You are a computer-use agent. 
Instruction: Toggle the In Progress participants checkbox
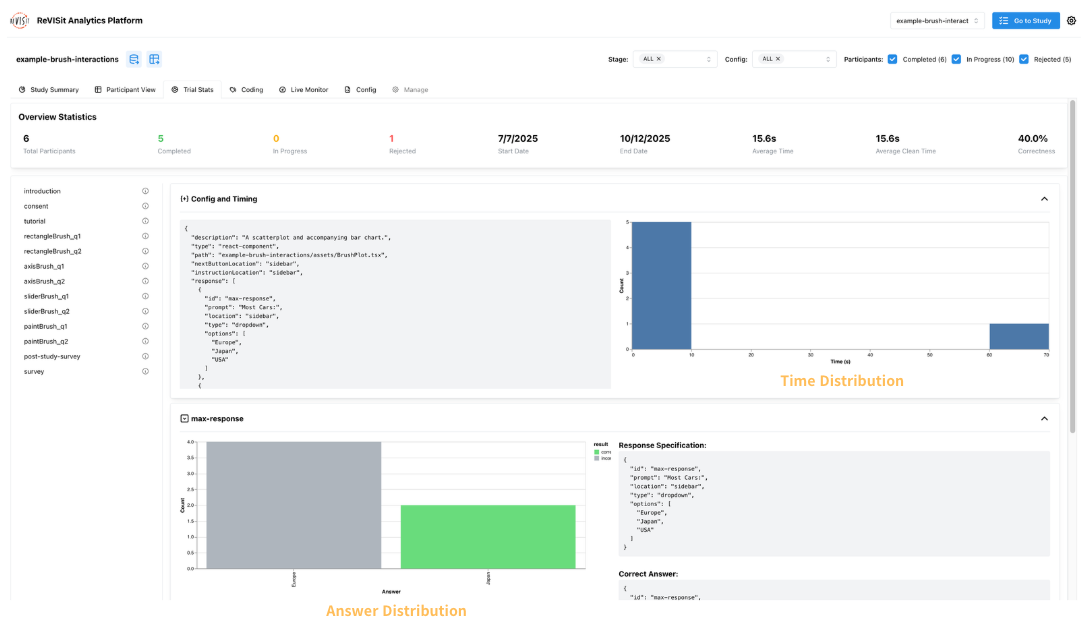pyautogui.click(x=956, y=59)
